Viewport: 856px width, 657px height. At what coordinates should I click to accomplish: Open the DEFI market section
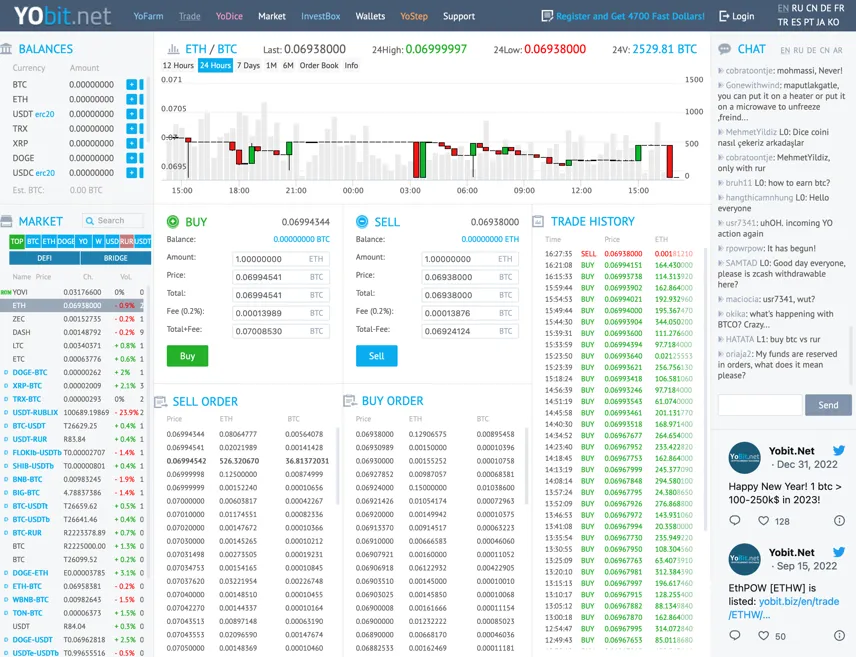(x=45, y=258)
